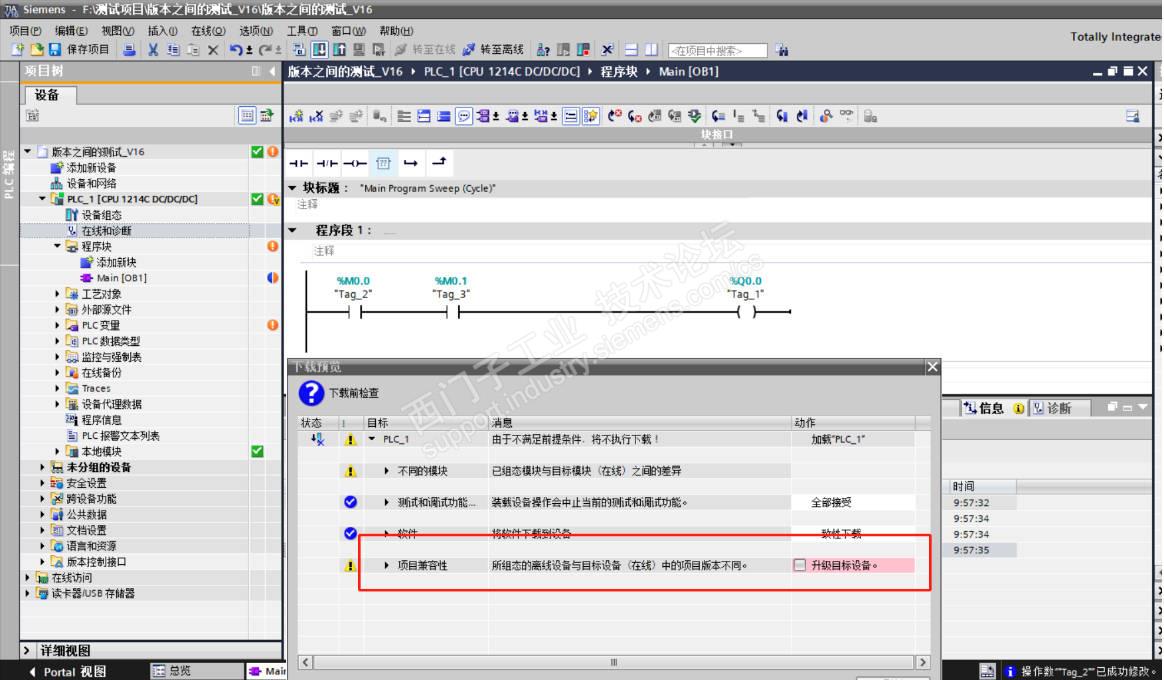Open the 帮助(H) menu
Screen dimensions: 1164x680
396,30
